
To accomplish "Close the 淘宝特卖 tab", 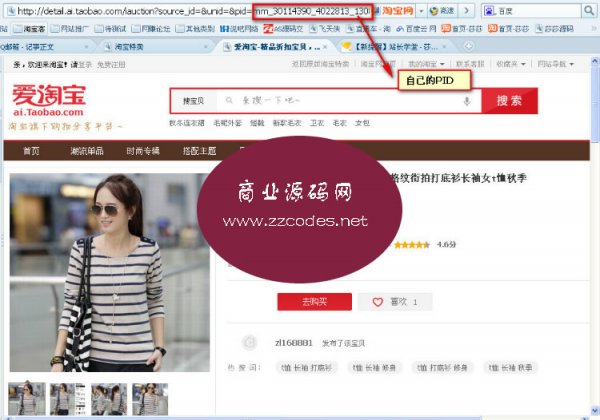I will [x=206, y=47].
